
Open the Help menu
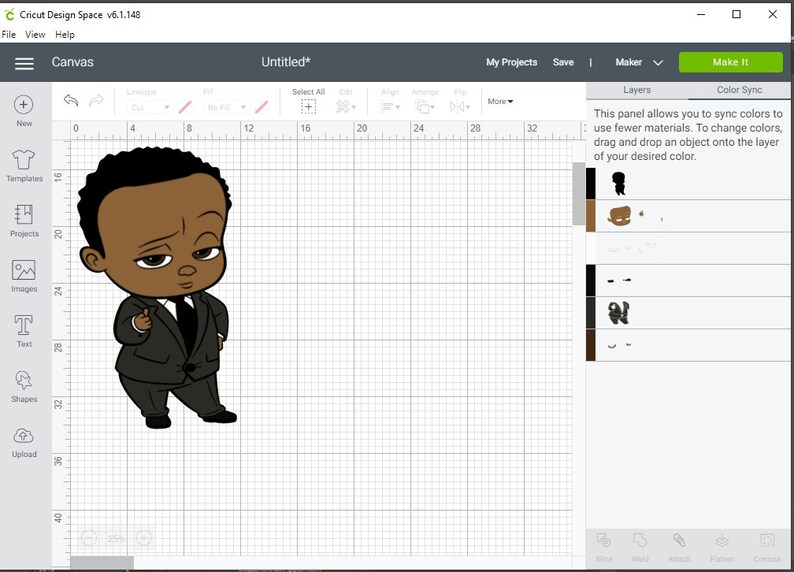(x=65, y=34)
